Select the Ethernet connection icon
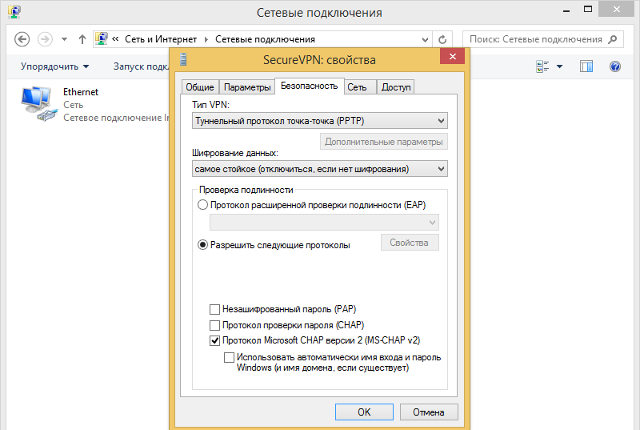Screen dimensions: 640x430 38,104
